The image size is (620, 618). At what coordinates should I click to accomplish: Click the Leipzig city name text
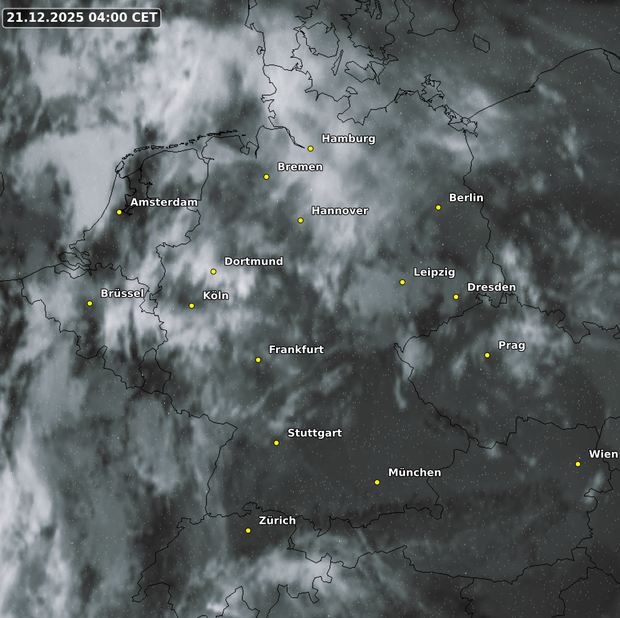[x=434, y=272]
